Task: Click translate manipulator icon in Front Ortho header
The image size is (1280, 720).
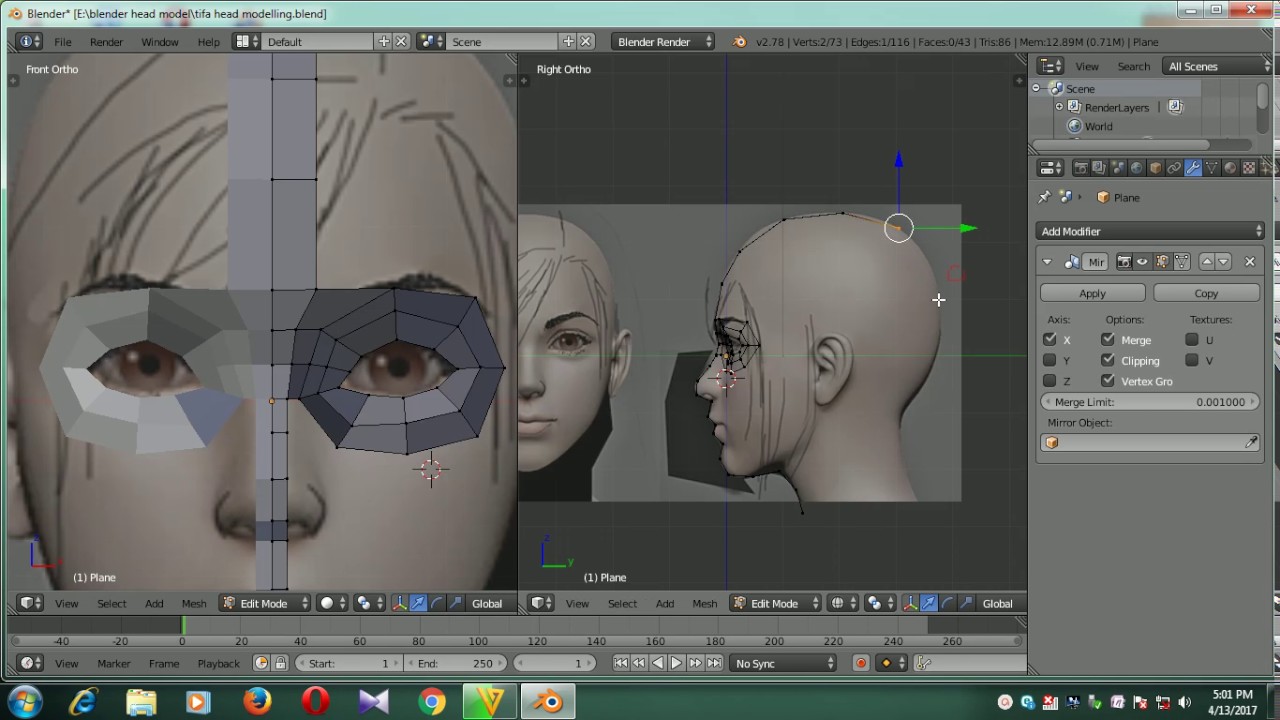Action: tap(418, 603)
